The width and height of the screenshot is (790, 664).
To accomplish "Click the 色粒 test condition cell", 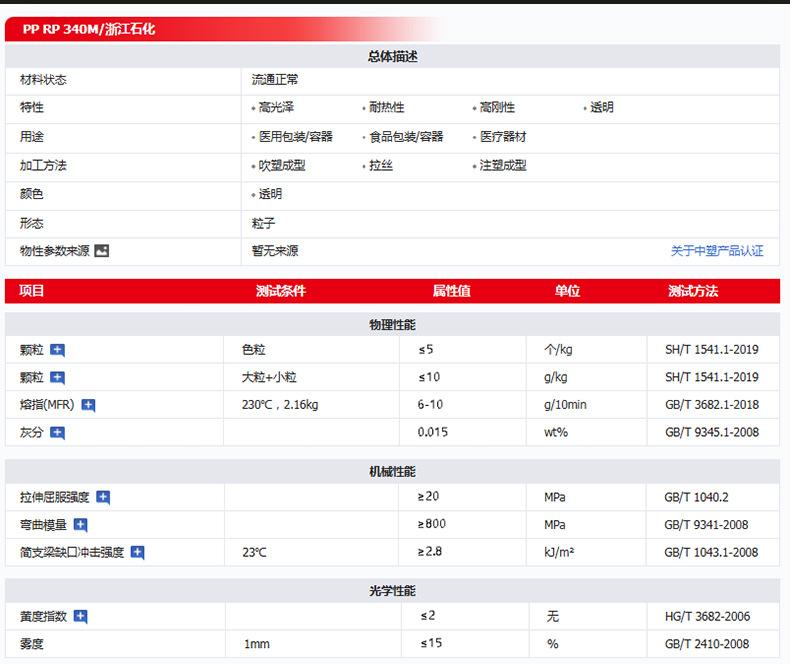I will click(253, 350).
